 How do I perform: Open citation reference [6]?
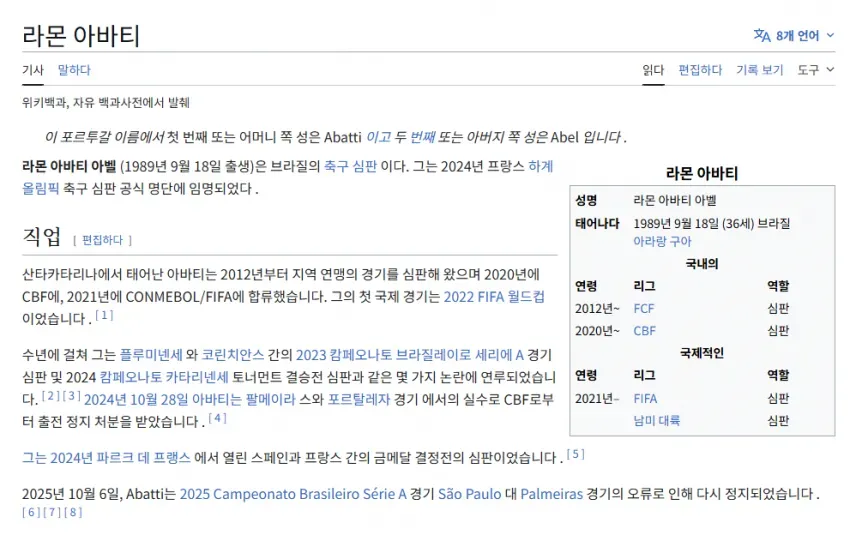coord(31,512)
